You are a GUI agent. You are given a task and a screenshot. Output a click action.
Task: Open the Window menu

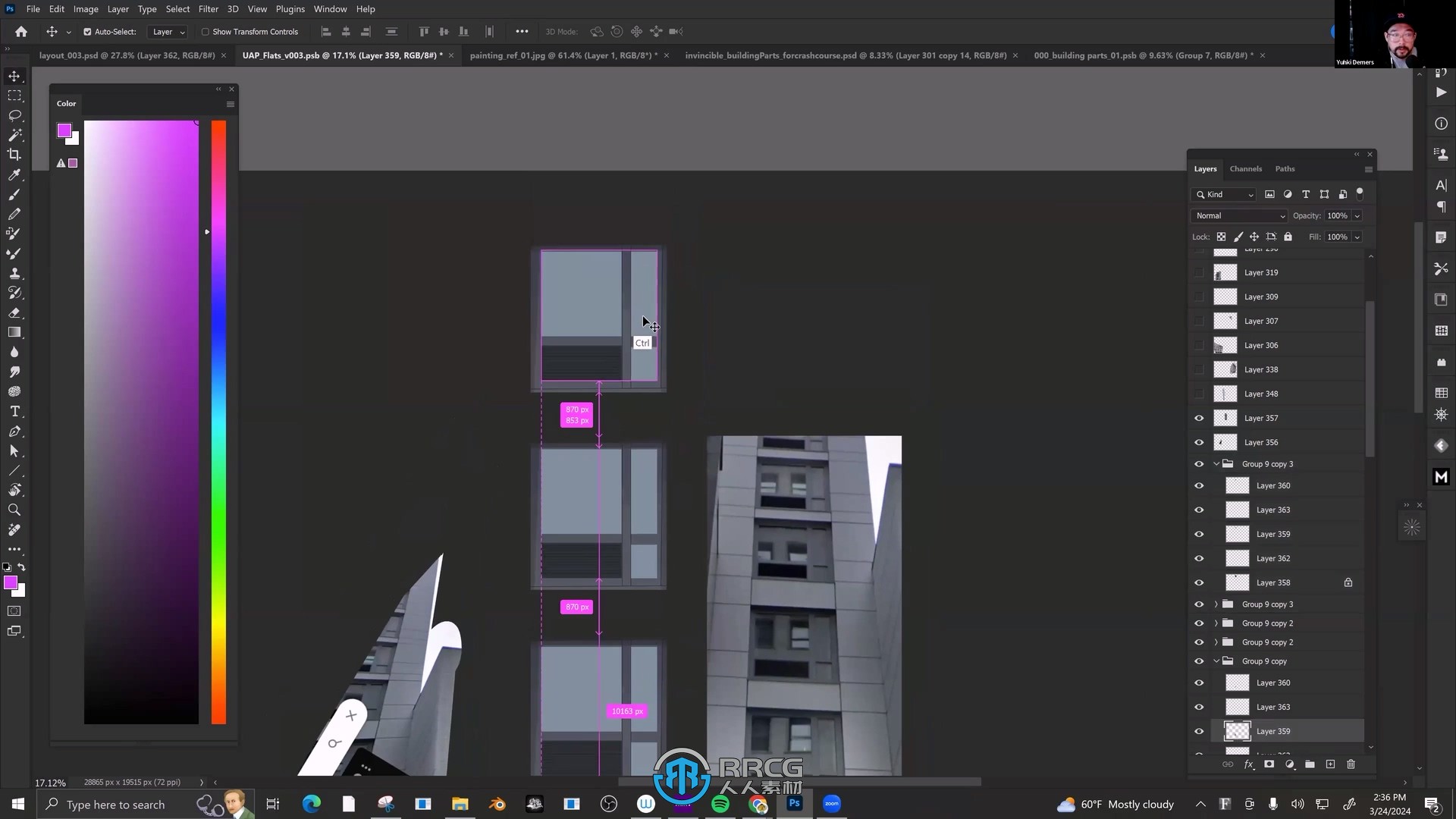click(x=329, y=8)
